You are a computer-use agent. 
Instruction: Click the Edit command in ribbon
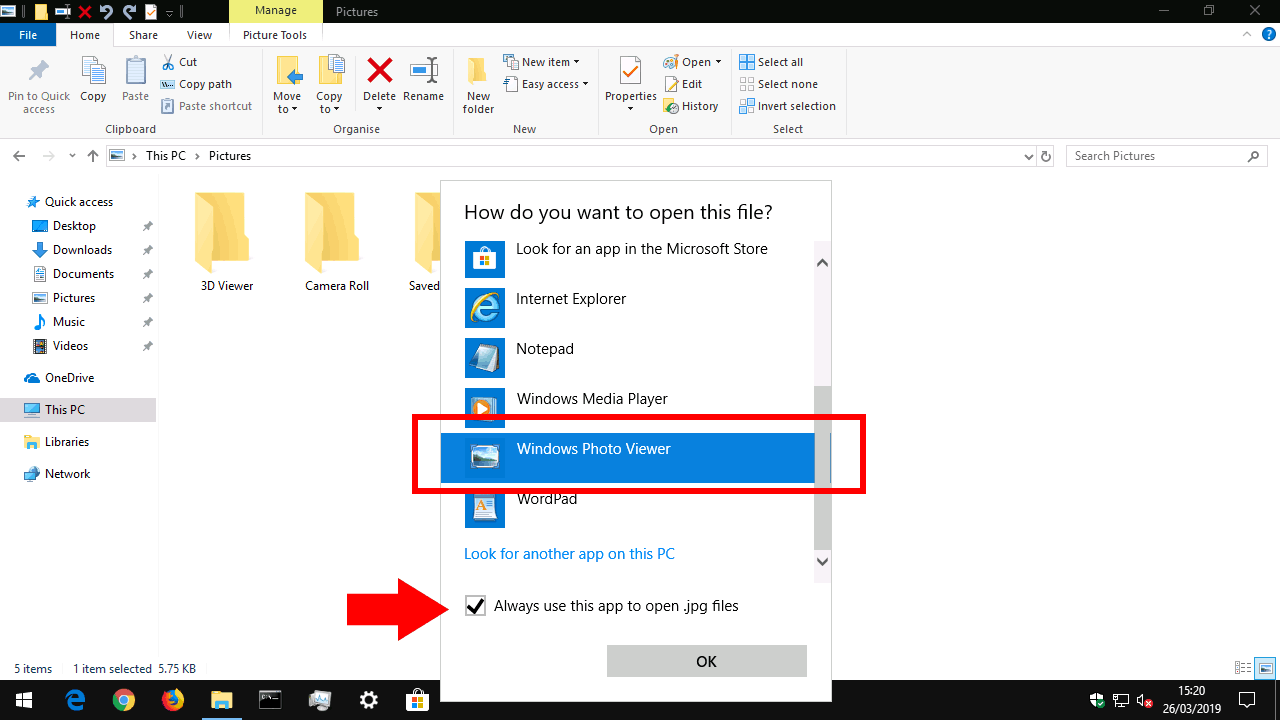(x=683, y=84)
